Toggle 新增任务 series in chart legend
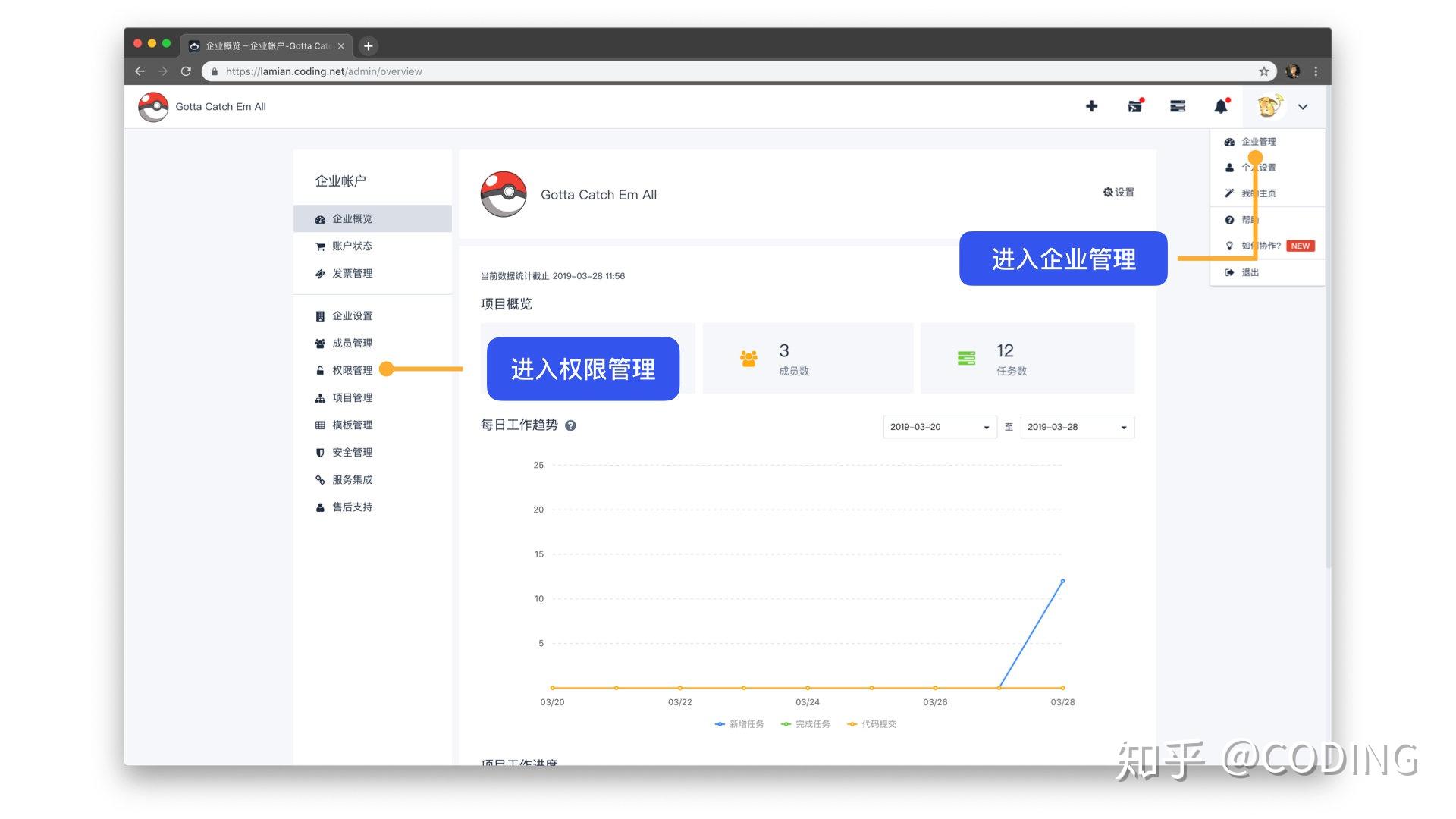 click(739, 724)
